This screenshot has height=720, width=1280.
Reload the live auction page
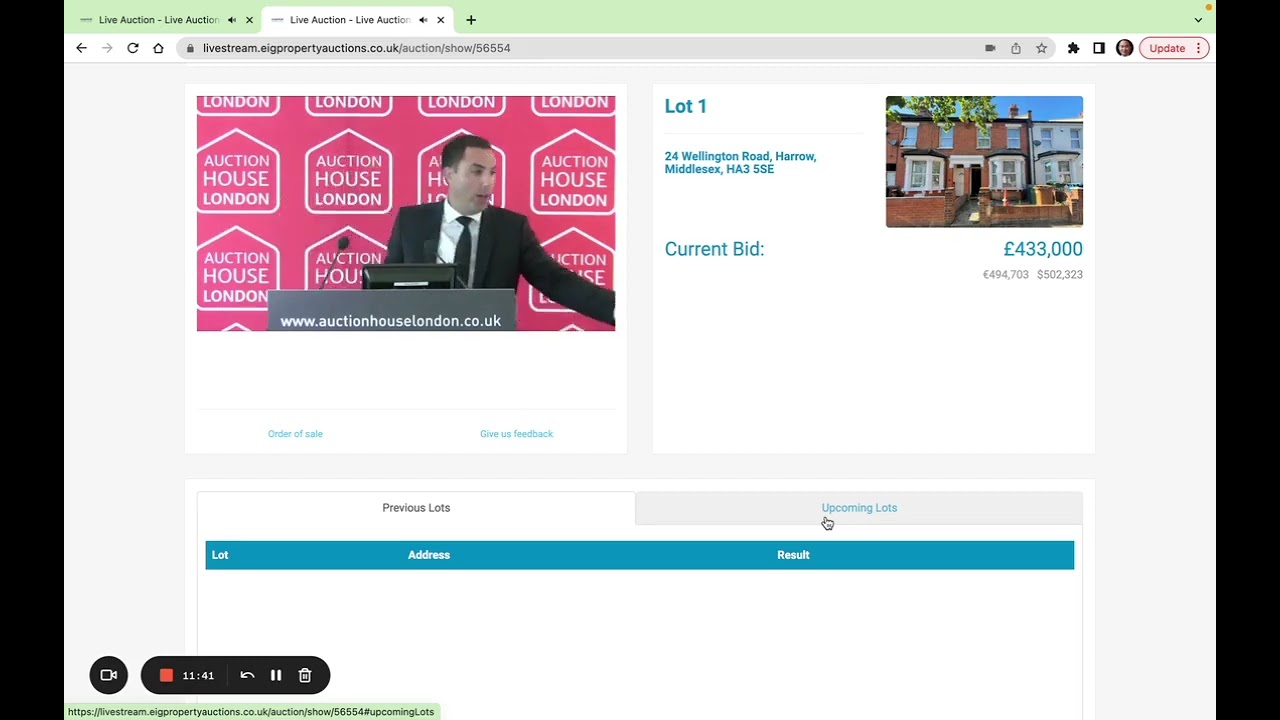click(132, 48)
